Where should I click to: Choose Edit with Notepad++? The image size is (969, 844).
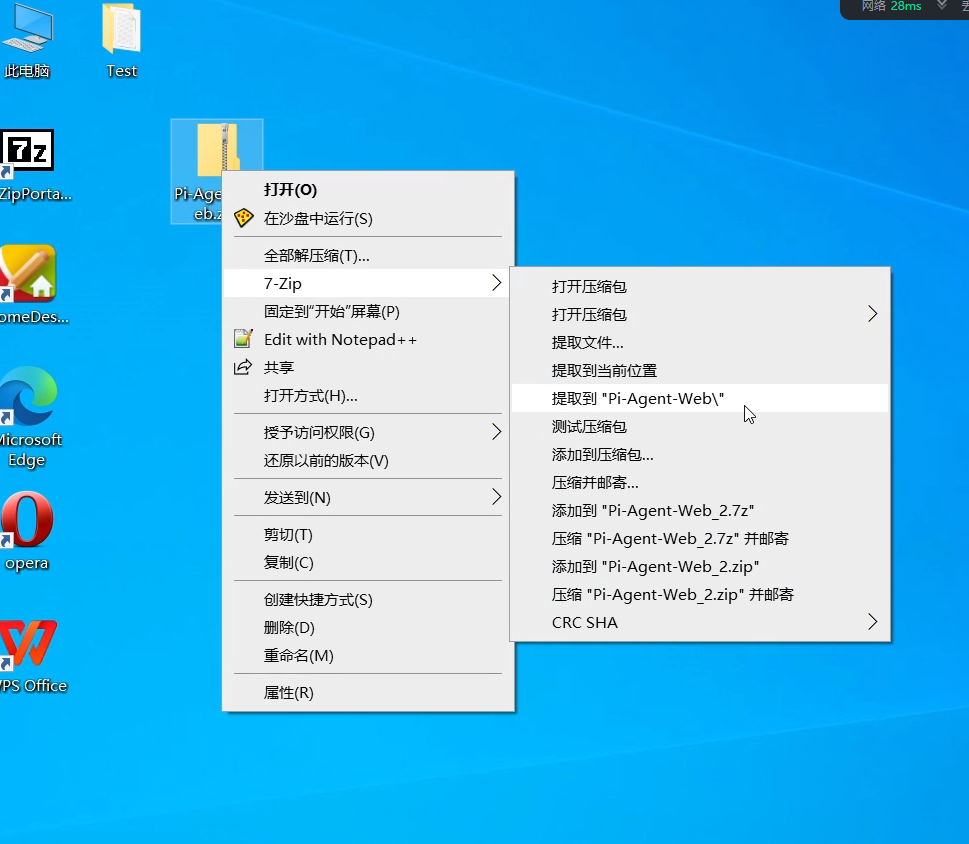tap(368, 339)
